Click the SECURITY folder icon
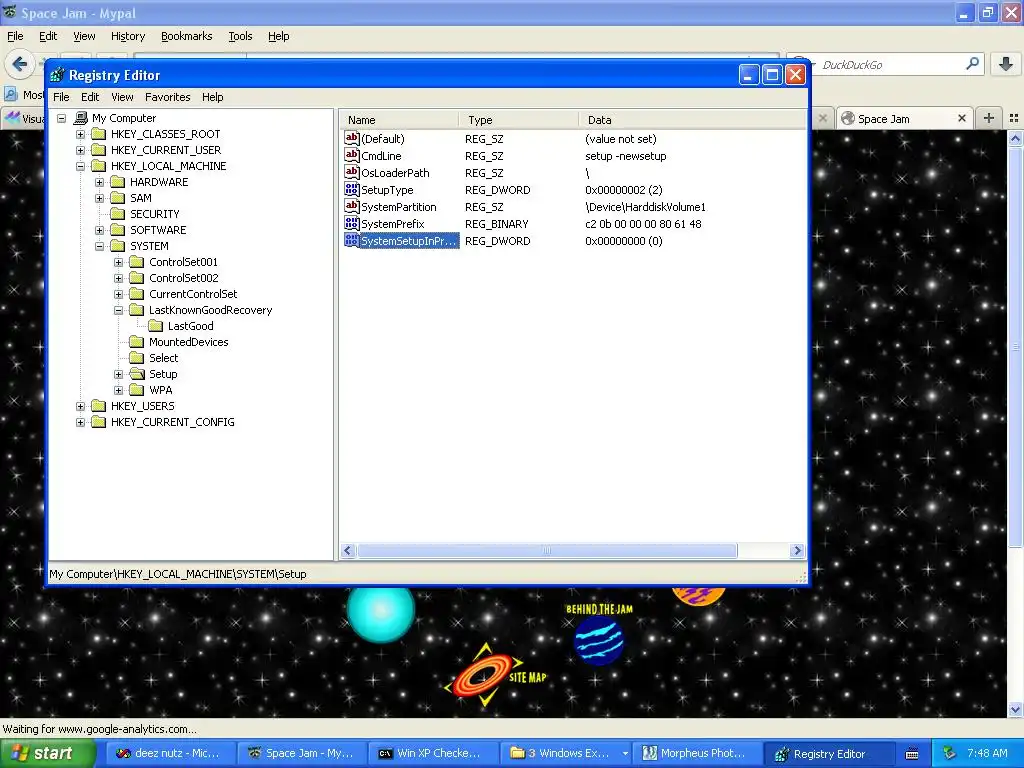Viewport: 1024px width, 768px height. pyautogui.click(x=118, y=214)
